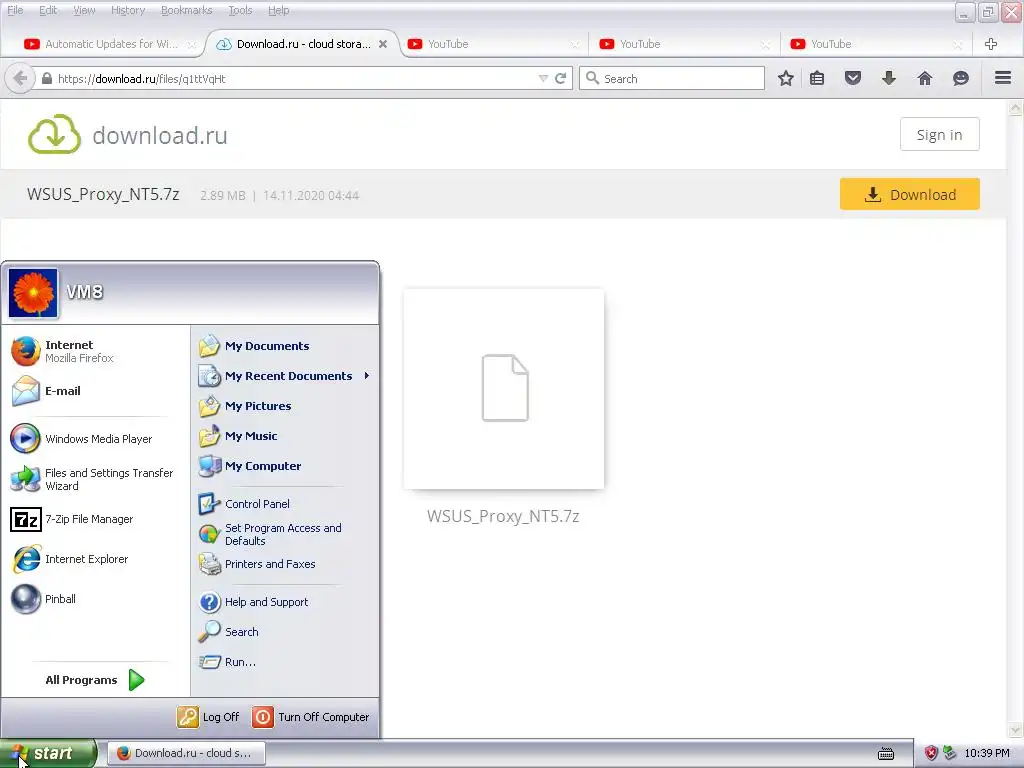Show bookmarks list icon in toolbar

coord(817,78)
